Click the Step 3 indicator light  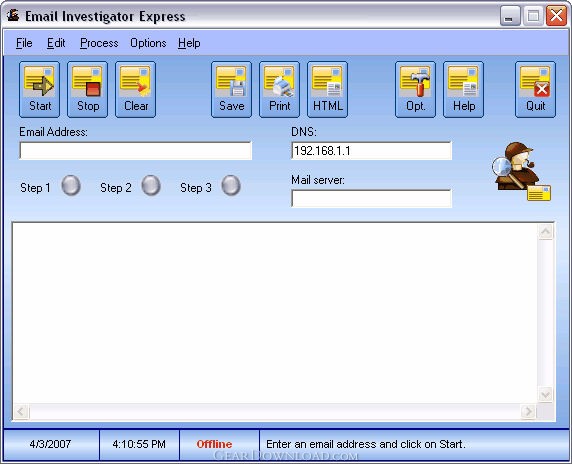click(231, 185)
